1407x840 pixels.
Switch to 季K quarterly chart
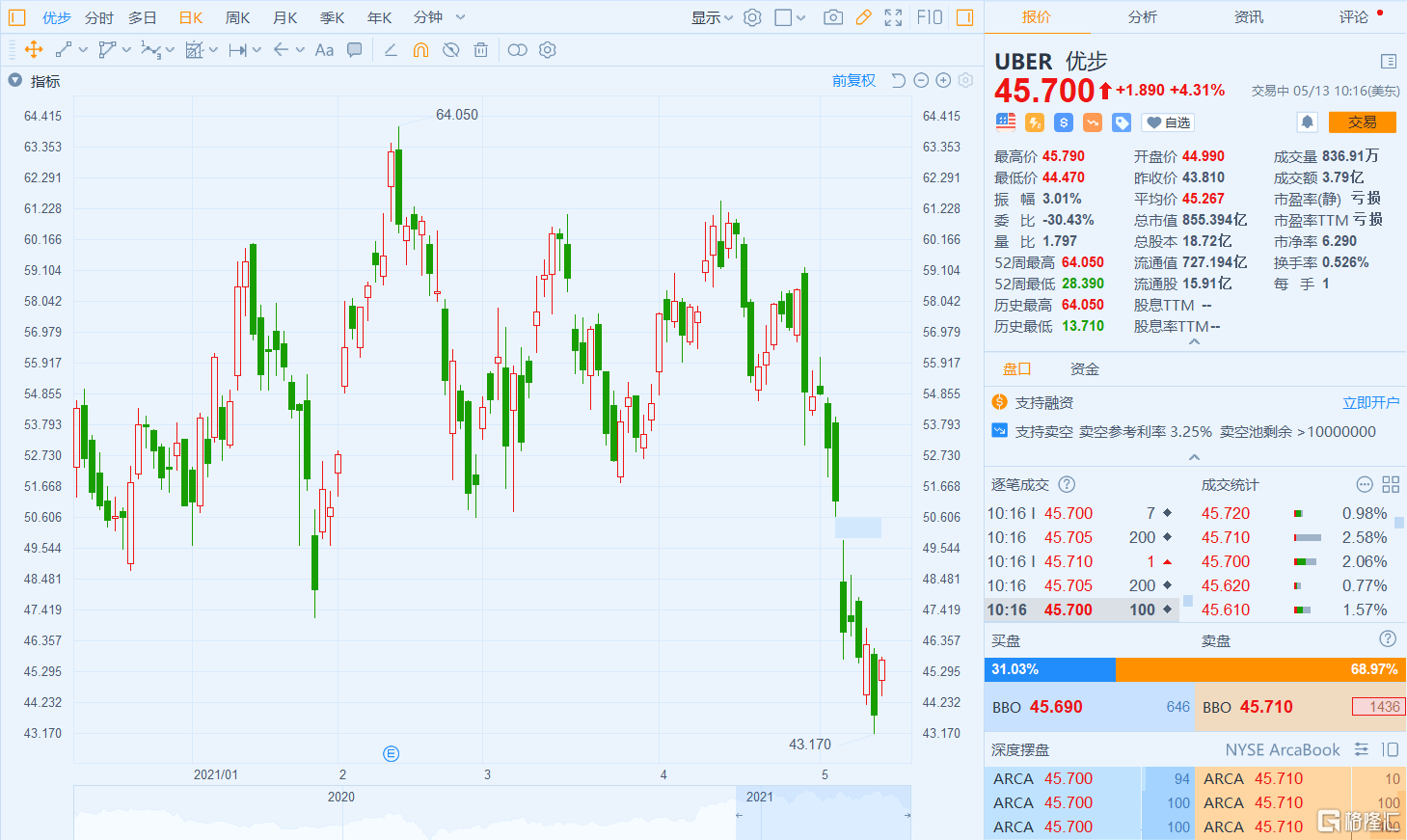[333, 17]
